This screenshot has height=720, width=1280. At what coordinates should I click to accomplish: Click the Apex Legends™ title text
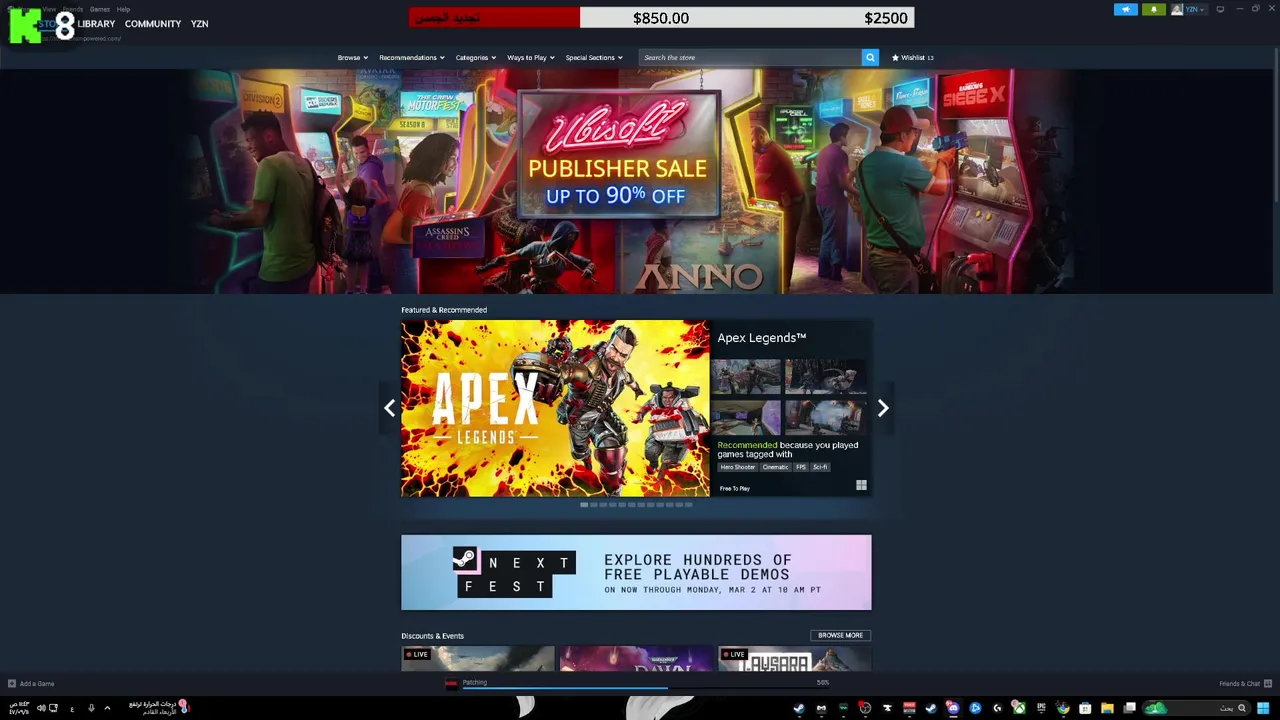761,338
